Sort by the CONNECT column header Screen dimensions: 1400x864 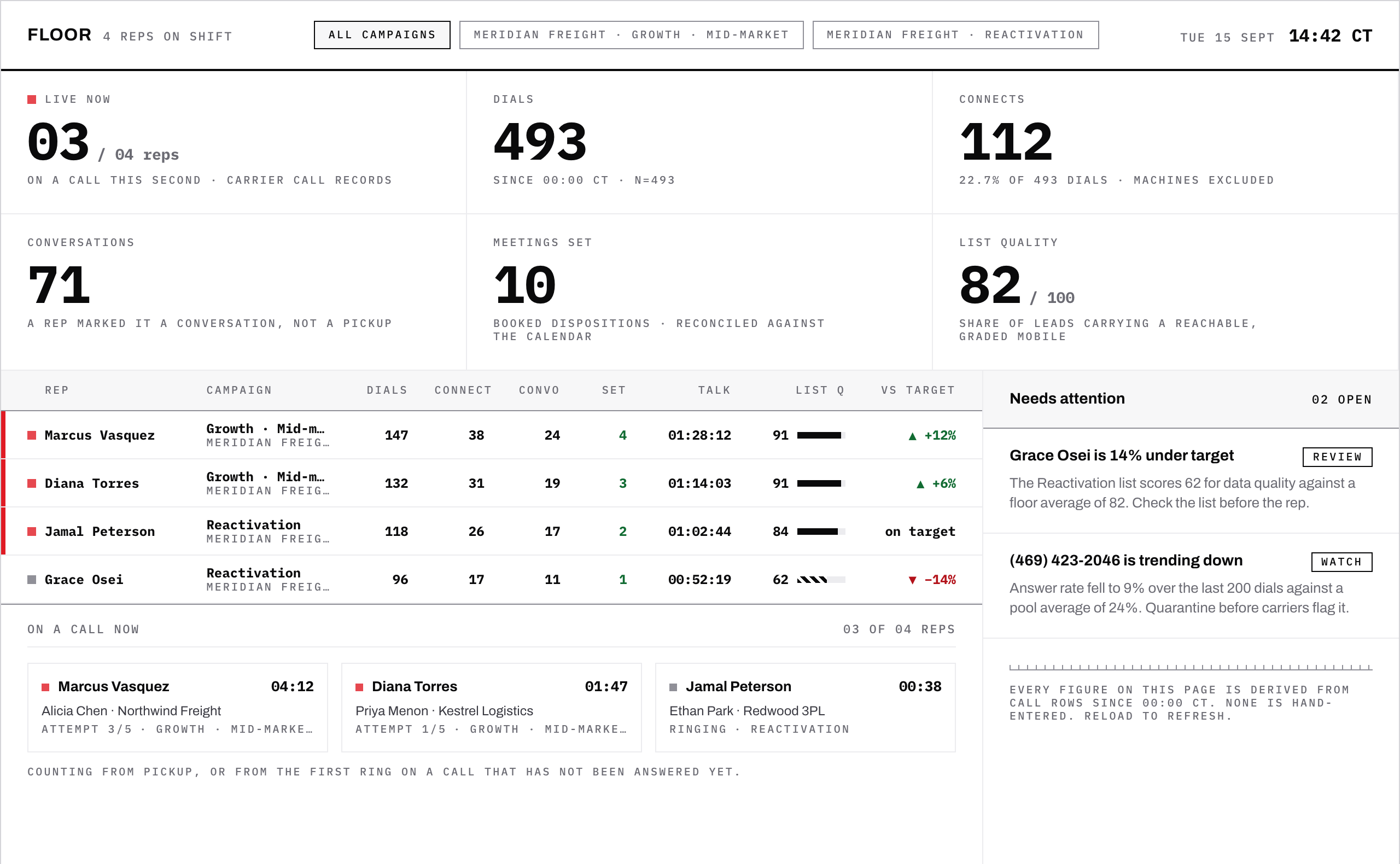click(463, 390)
